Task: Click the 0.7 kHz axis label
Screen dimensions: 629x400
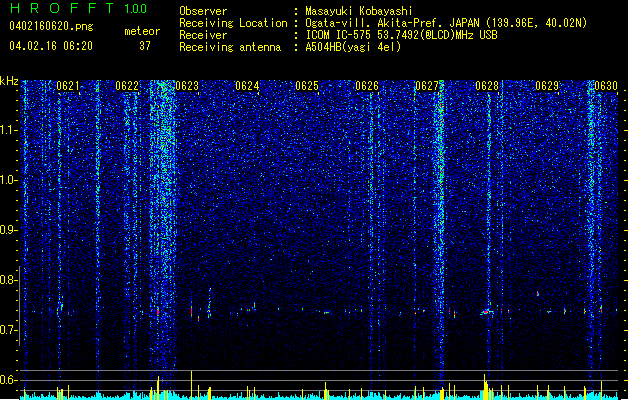Action: (x=8, y=330)
